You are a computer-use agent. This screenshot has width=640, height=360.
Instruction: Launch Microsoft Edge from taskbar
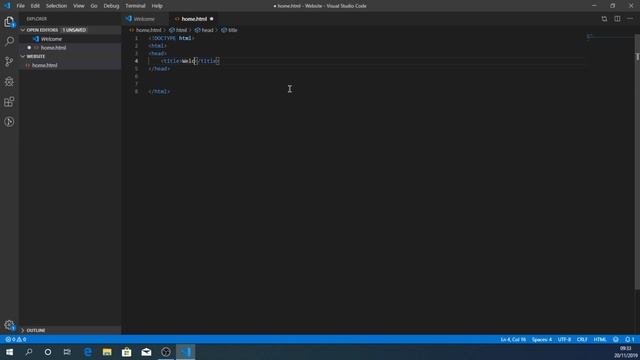[87, 352]
